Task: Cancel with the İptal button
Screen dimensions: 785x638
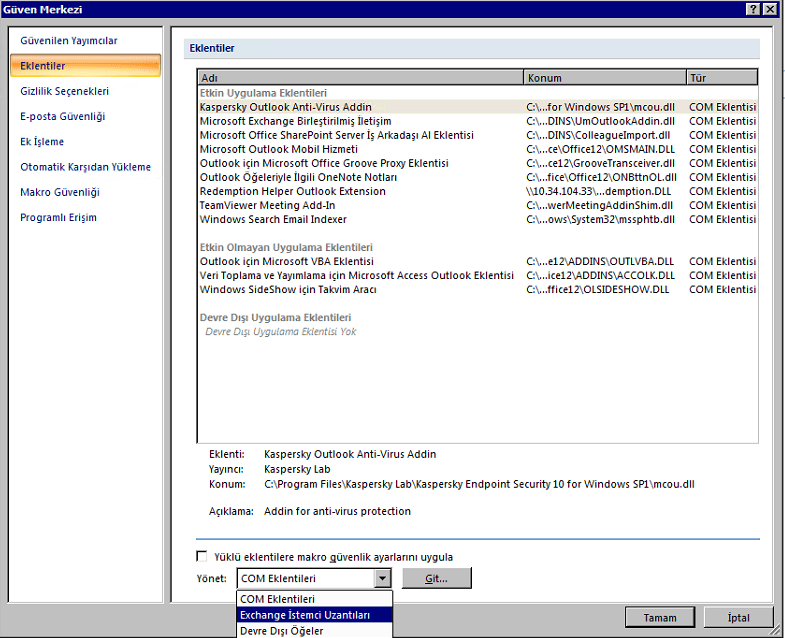Action: [x=738, y=617]
